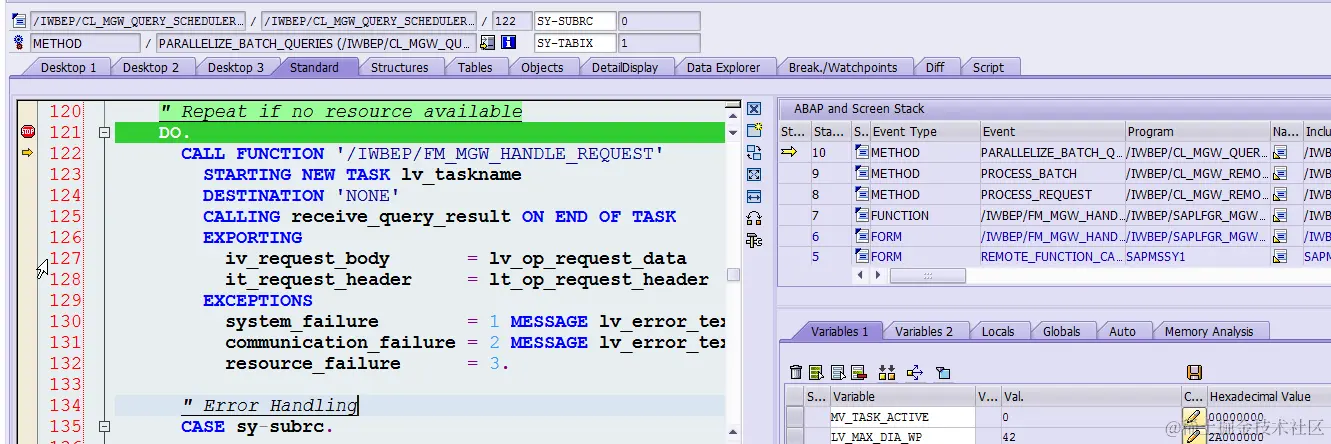
Task: Click the third icon in variables toolbar
Action: click(x=837, y=373)
